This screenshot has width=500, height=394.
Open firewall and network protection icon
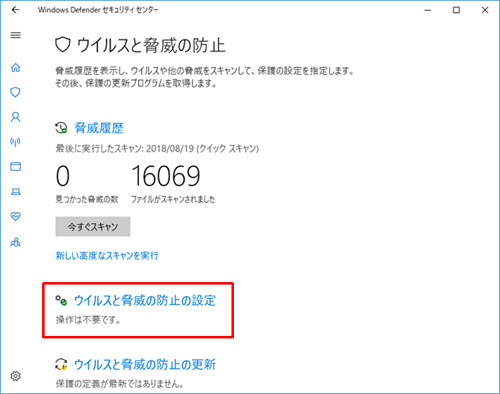15,142
